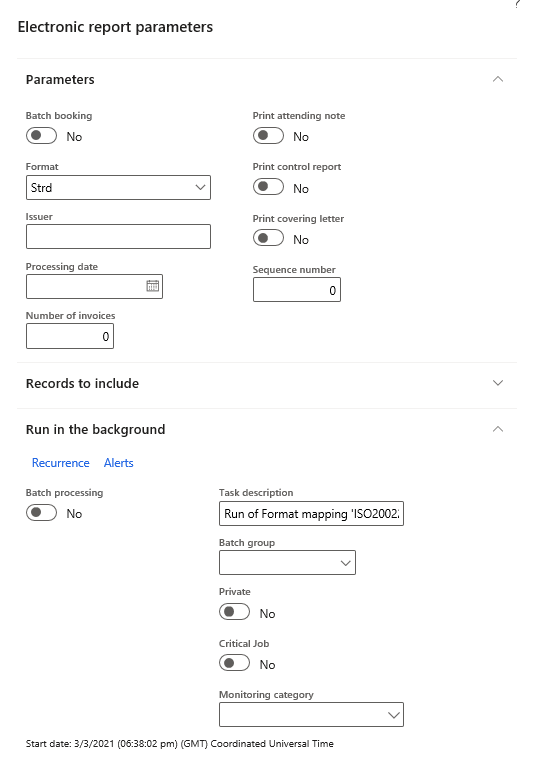Select the Sequence number field
The height and width of the screenshot is (783, 536).
[297, 290]
